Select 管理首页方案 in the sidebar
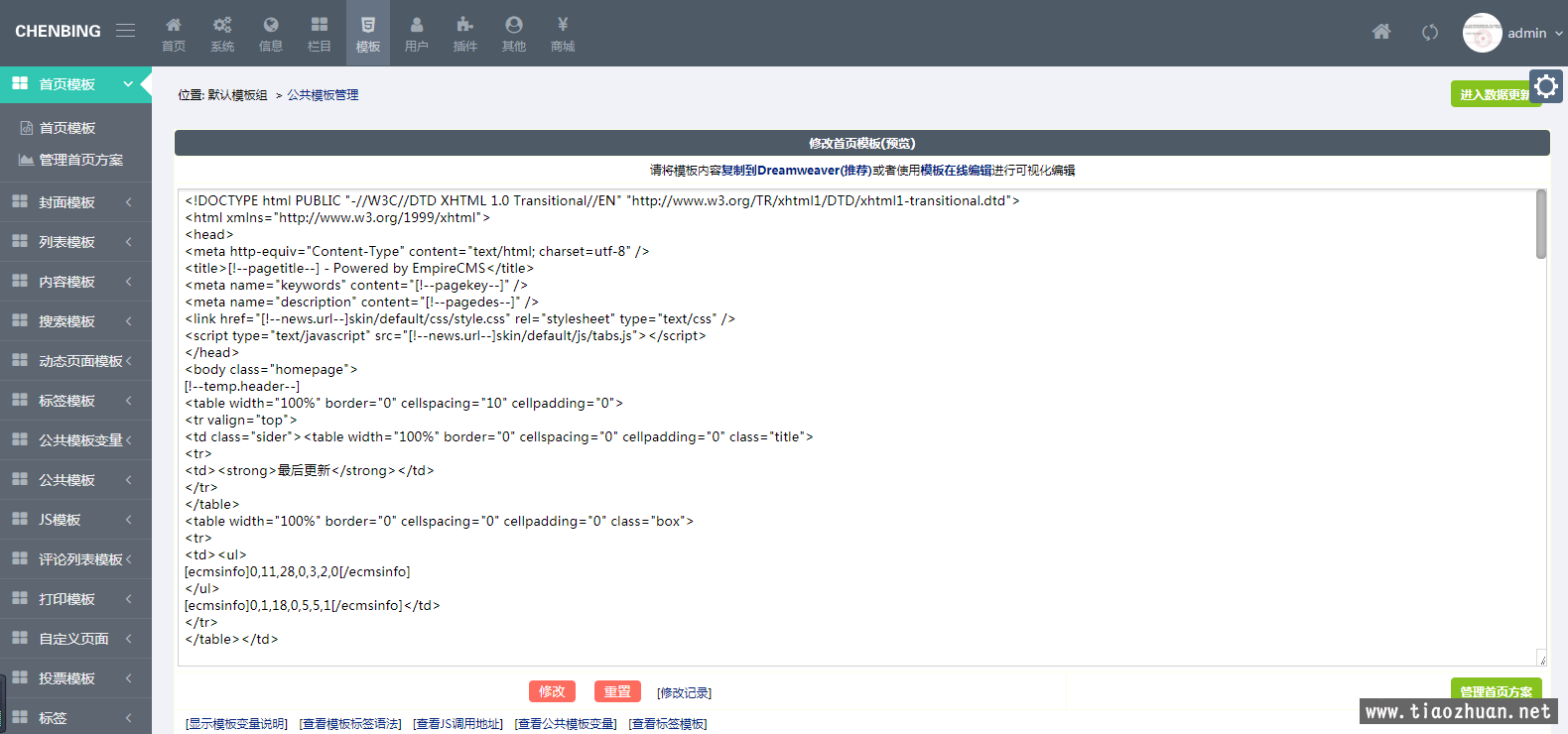 point(80,160)
